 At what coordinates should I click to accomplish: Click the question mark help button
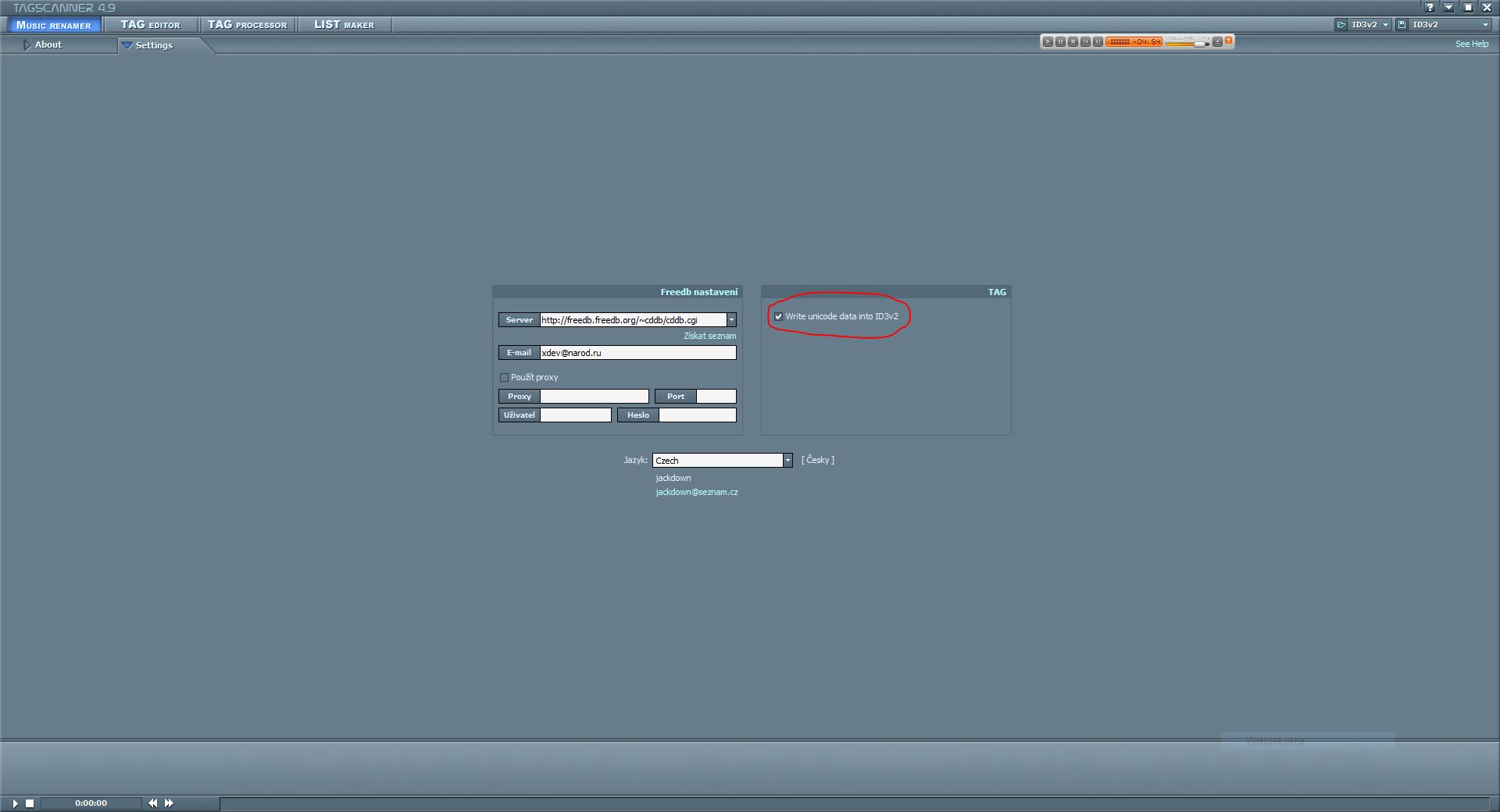[1430, 7]
